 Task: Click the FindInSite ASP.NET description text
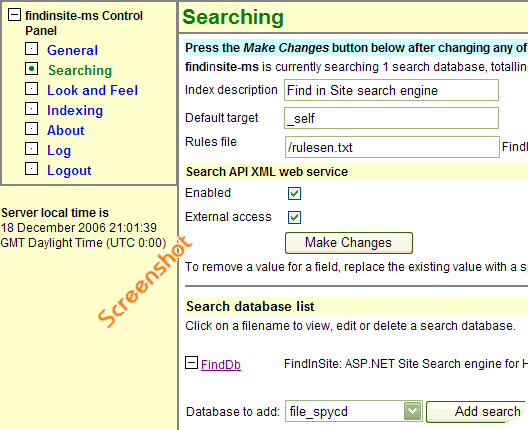[406, 364]
